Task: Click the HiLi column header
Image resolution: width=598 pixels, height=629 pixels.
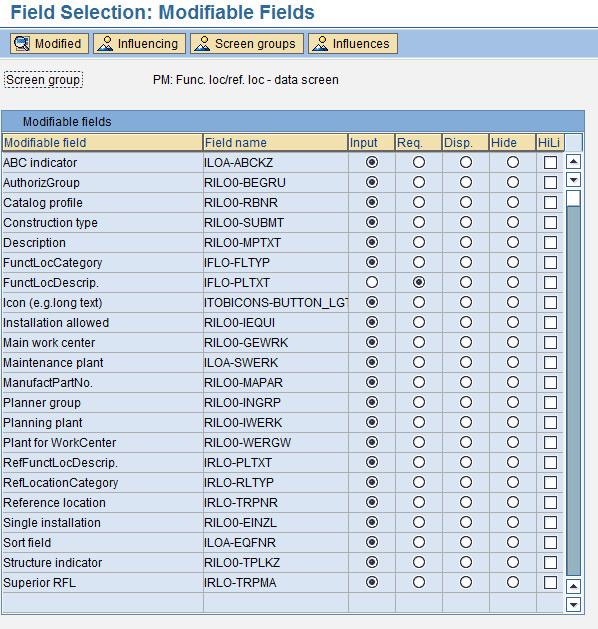Action: coord(550,142)
